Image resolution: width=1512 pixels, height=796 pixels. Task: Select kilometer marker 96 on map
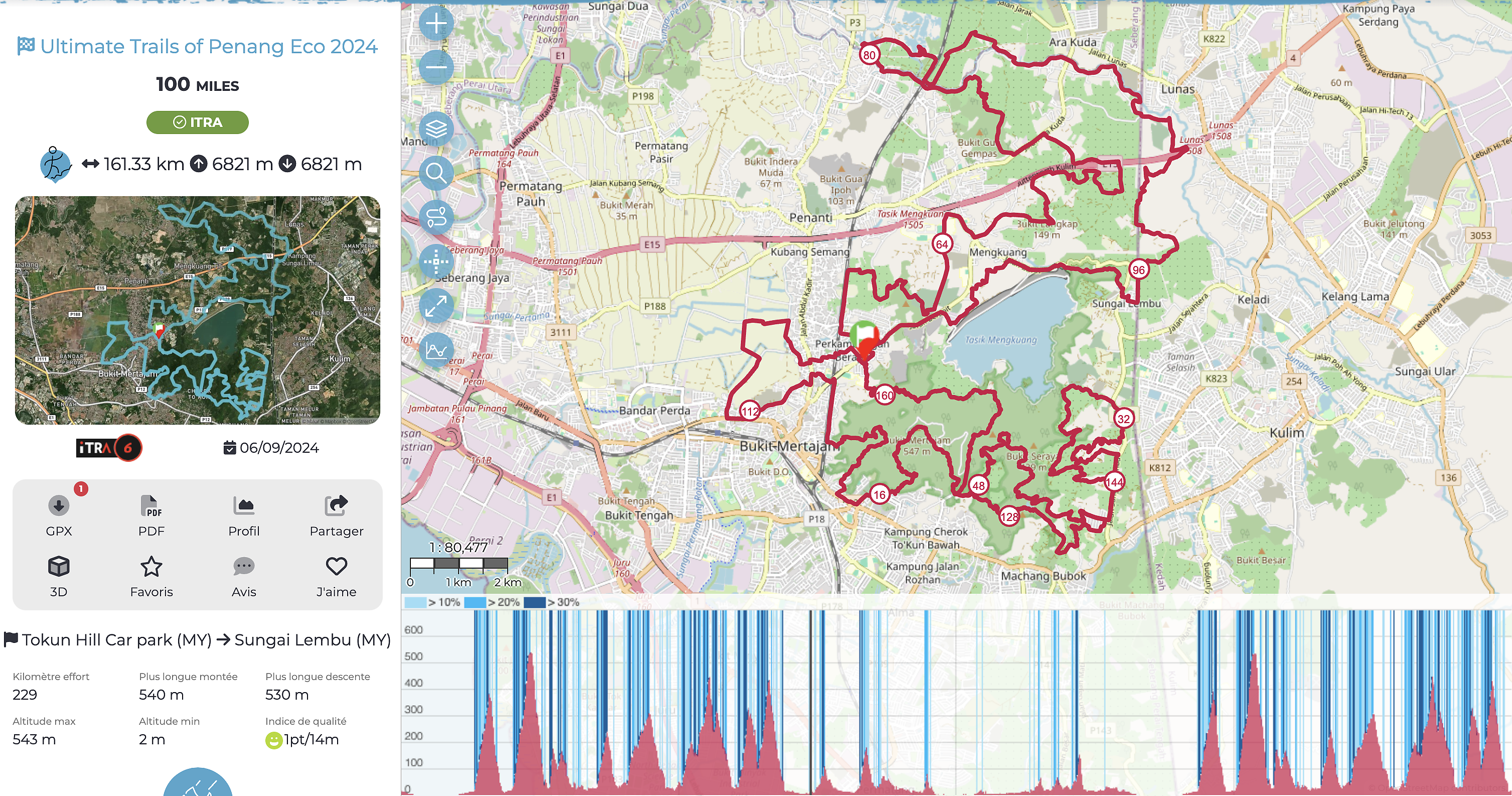(x=1139, y=270)
